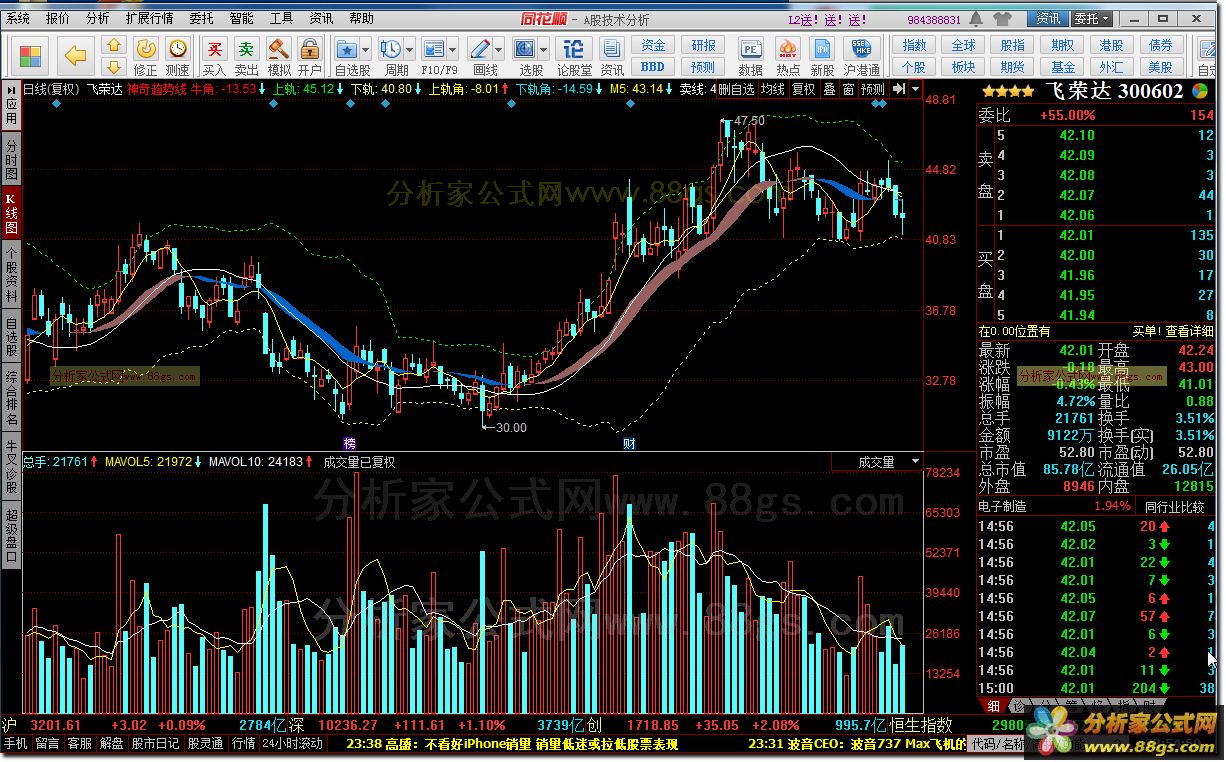This screenshot has width=1226, height=762.
Task: Expand the 自选股 dropdown arrow
Action: [366, 49]
